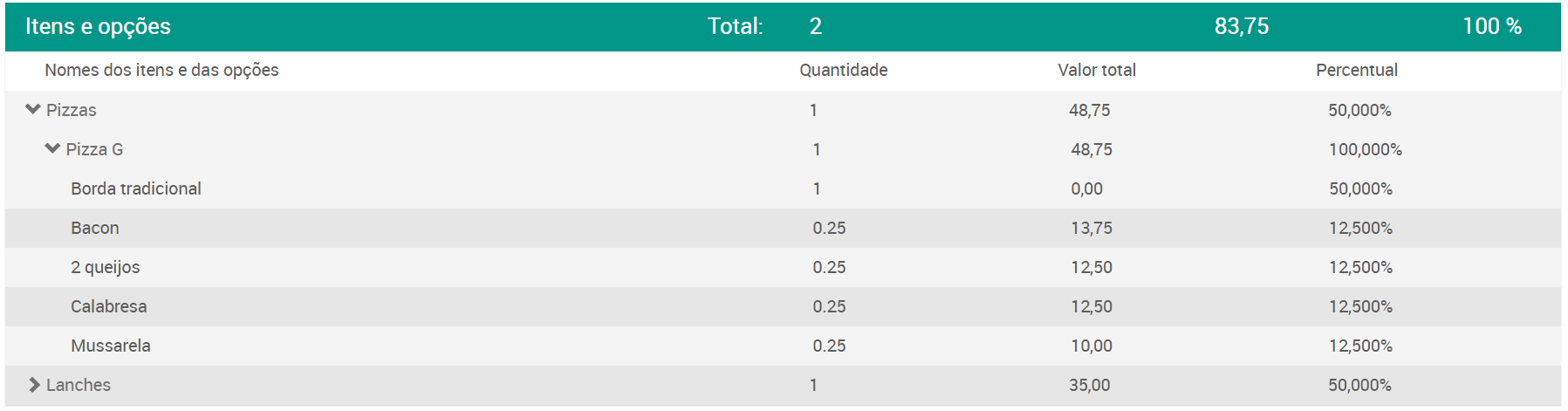Viewport: 1568px width, 411px height.
Task: Expand the Lanches category chevron
Action: coord(34,385)
